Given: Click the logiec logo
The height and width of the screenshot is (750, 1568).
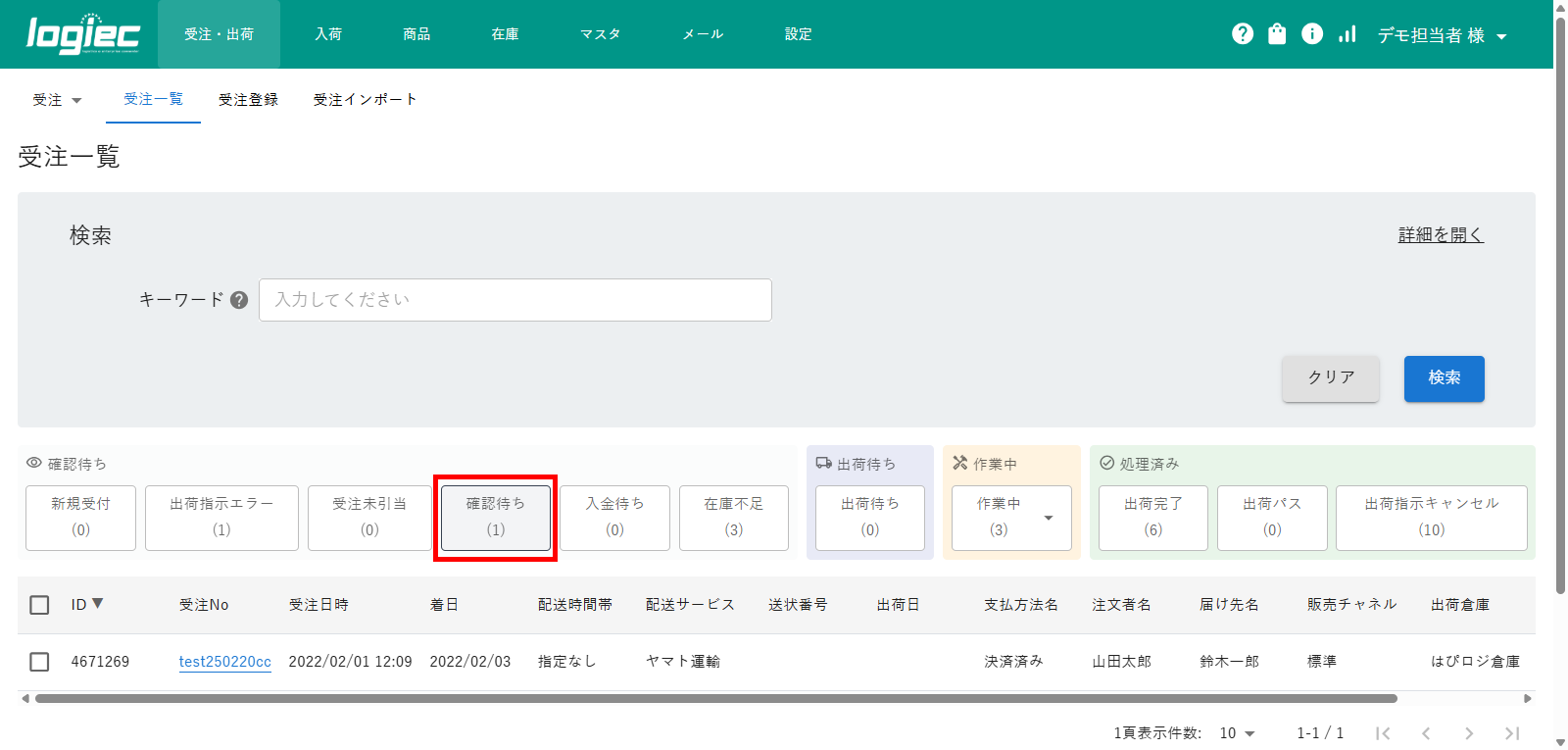Looking at the screenshot, I should pos(83,34).
